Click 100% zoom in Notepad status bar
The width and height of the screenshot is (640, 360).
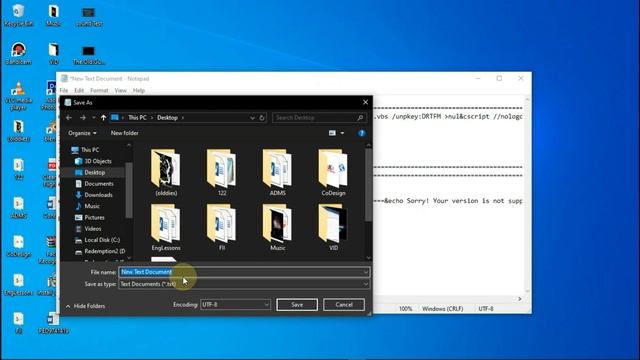click(405, 309)
